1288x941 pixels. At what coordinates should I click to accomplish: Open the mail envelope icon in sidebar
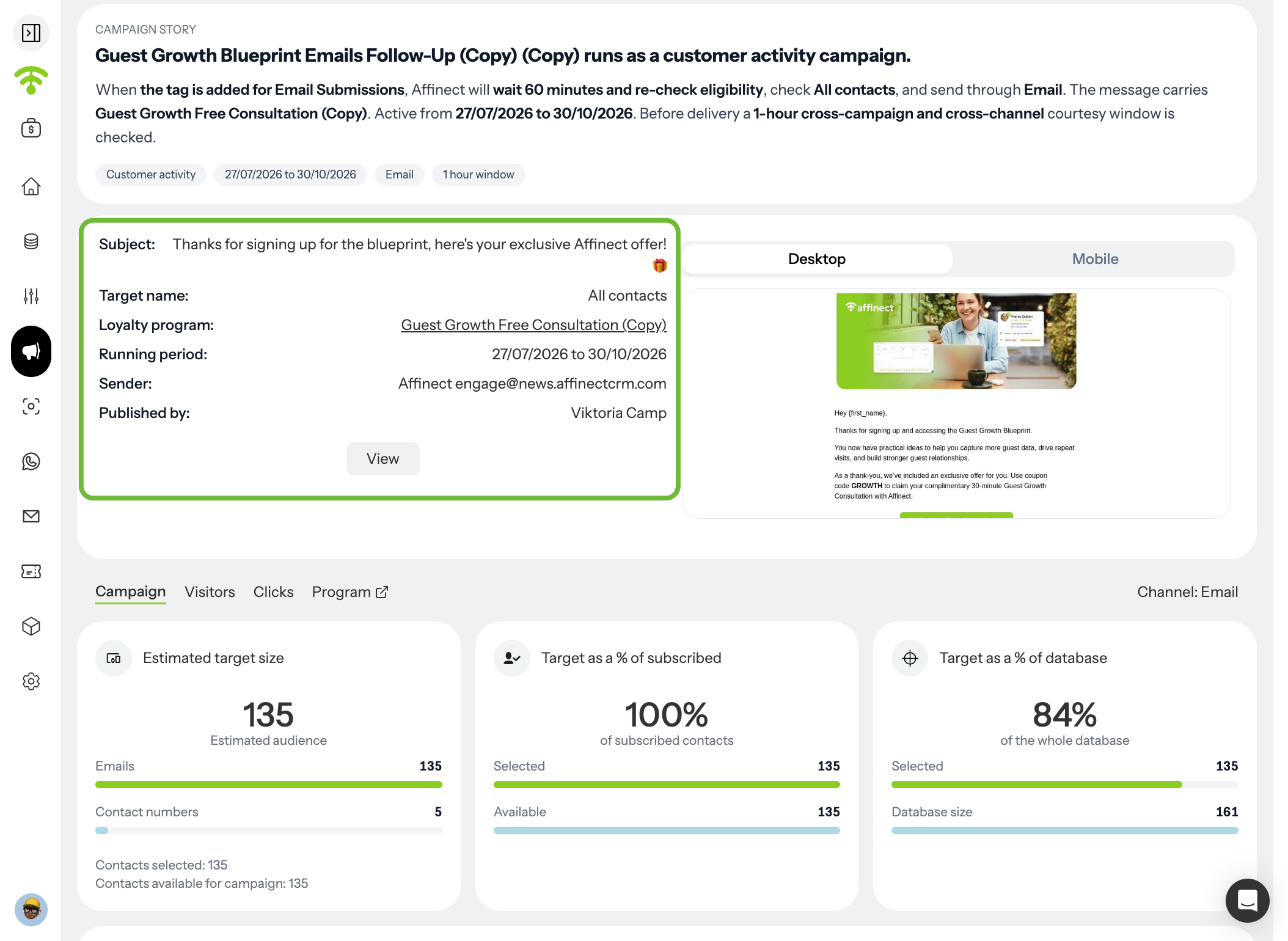coord(31,516)
